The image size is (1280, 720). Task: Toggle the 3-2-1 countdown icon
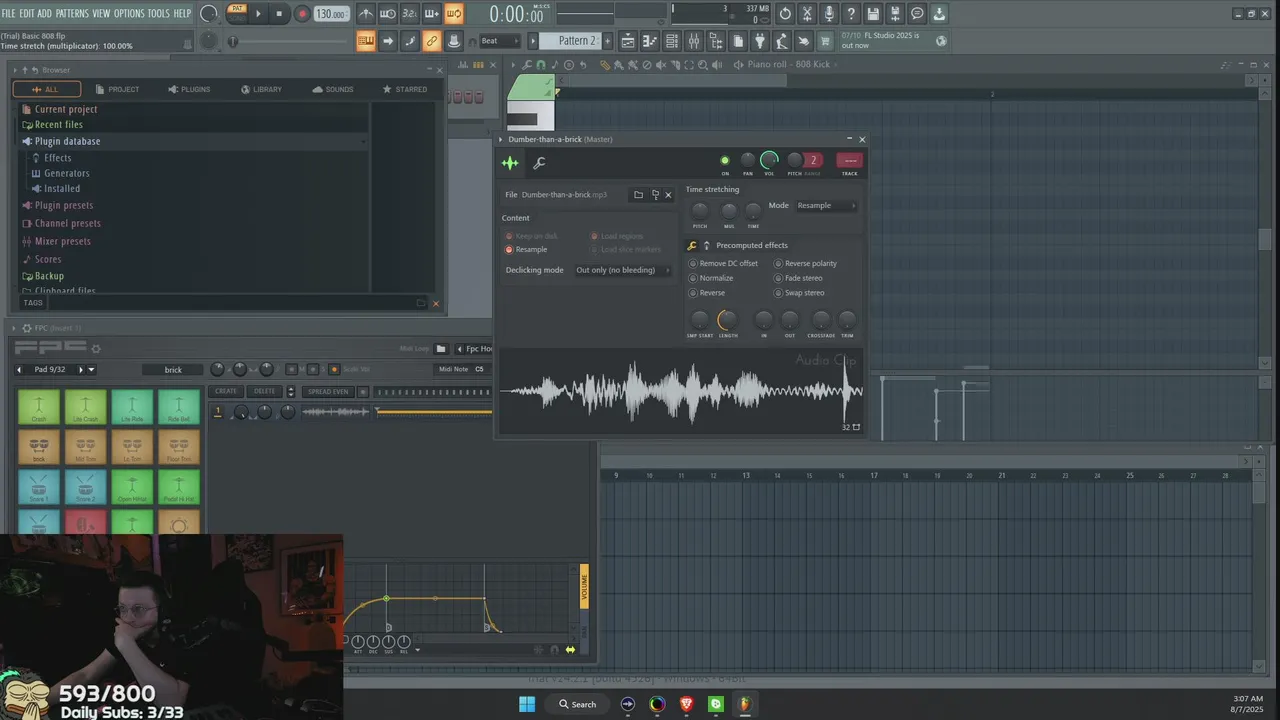tap(410, 14)
